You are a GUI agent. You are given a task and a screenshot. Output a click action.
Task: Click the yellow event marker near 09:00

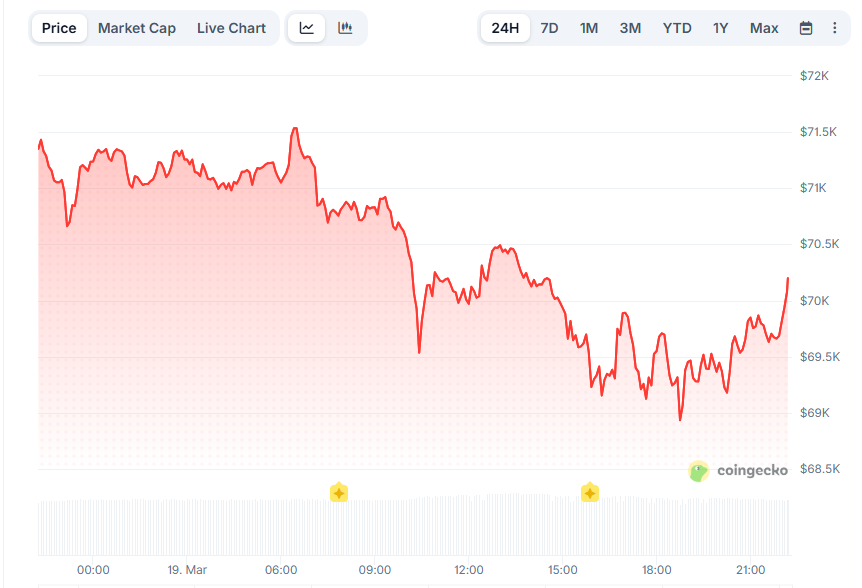pos(339,492)
